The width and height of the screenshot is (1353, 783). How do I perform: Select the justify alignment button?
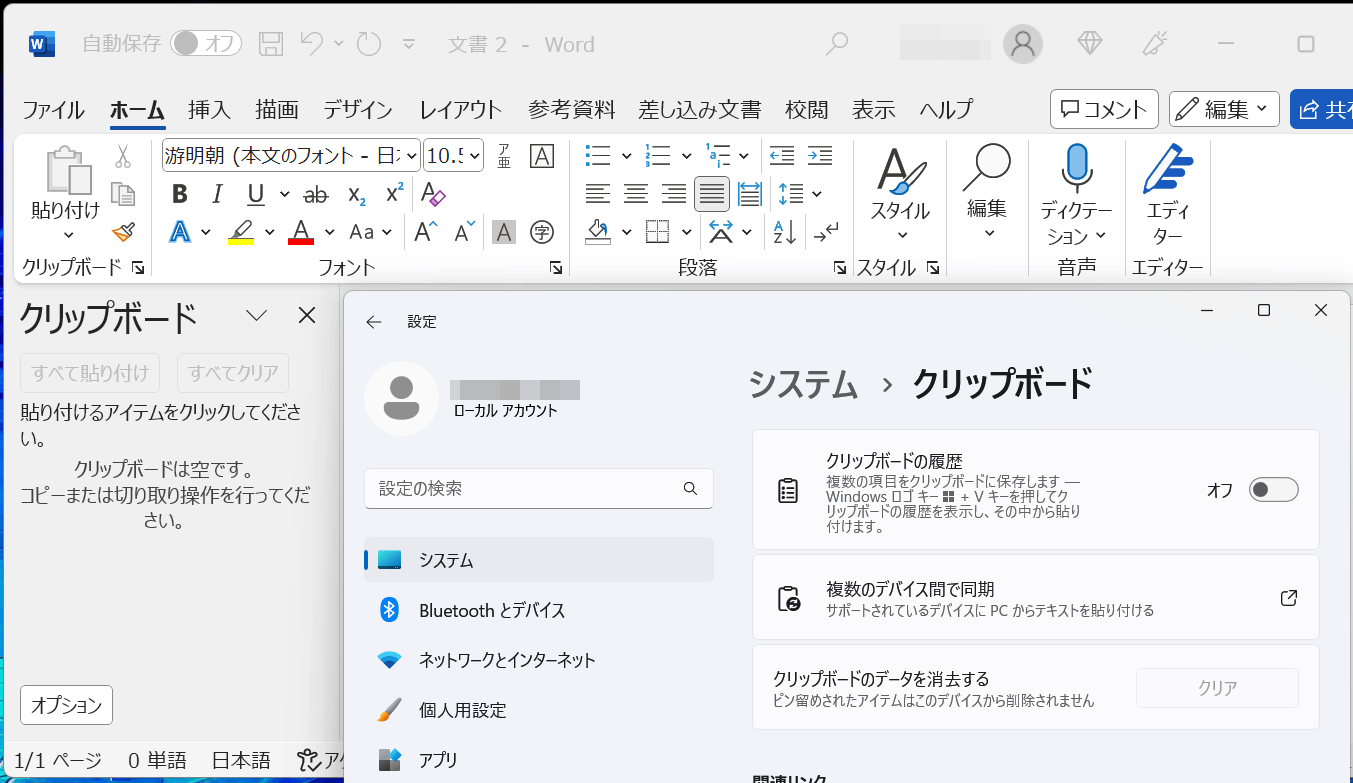tap(712, 194)
